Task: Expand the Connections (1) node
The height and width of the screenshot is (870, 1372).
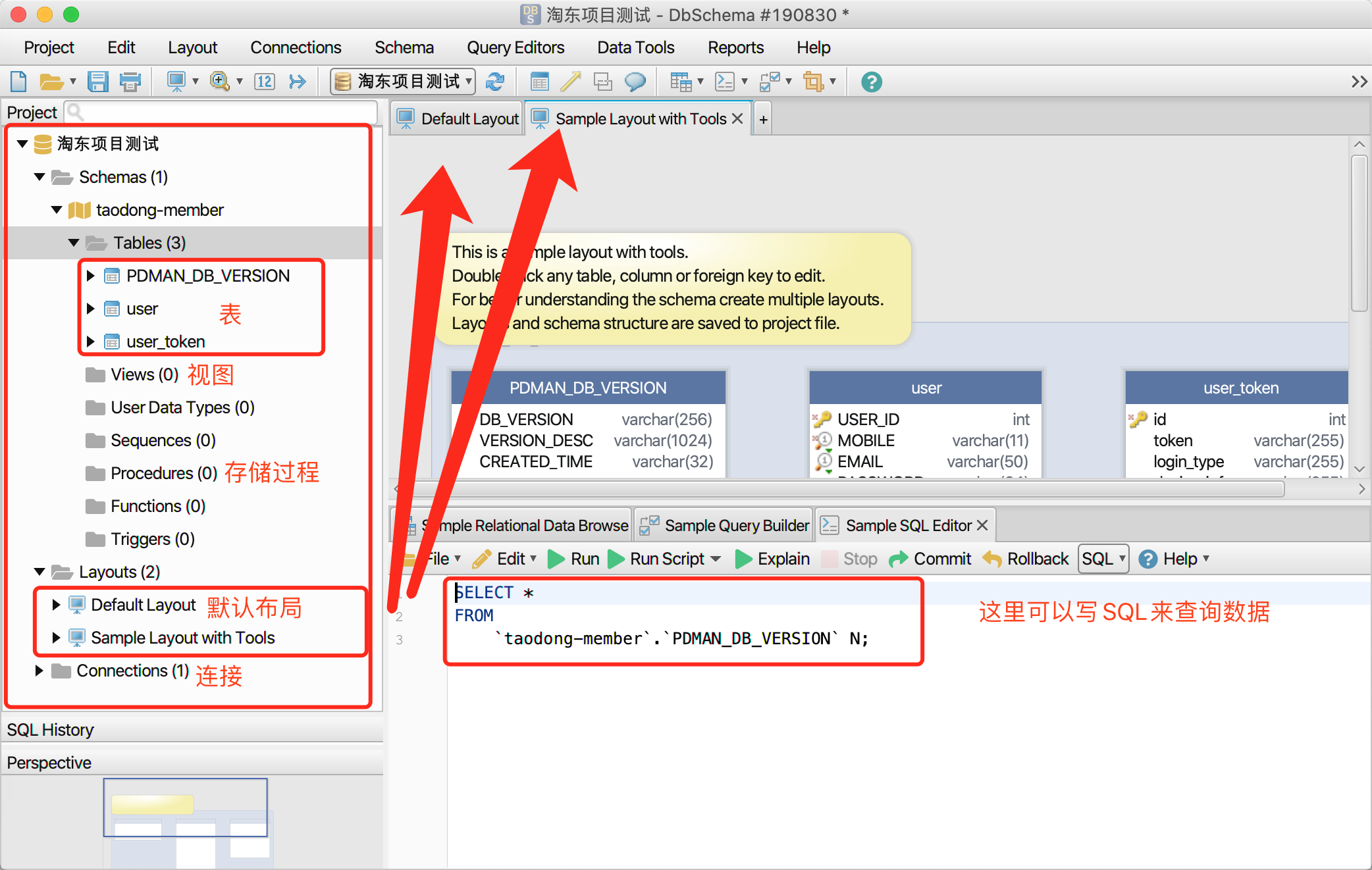Action: coord(39,671)
